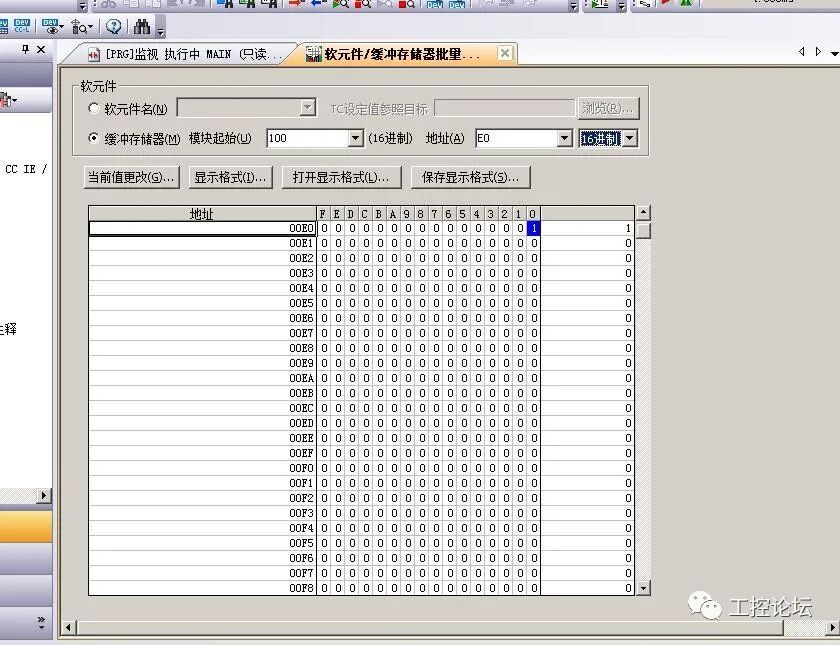Expand module search icon dropdown arrow

(x=90, y=27)
